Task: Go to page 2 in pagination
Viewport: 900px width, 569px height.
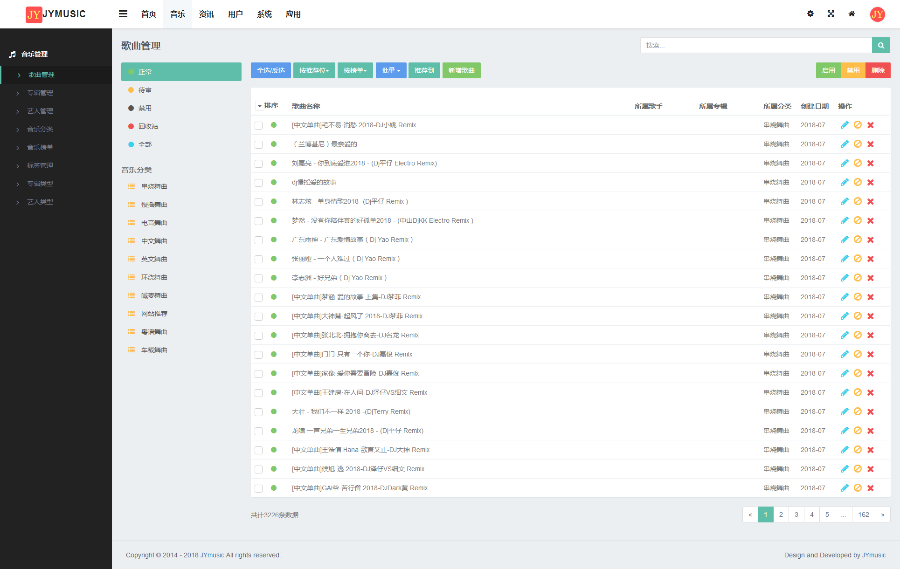Action: [781, 514]
